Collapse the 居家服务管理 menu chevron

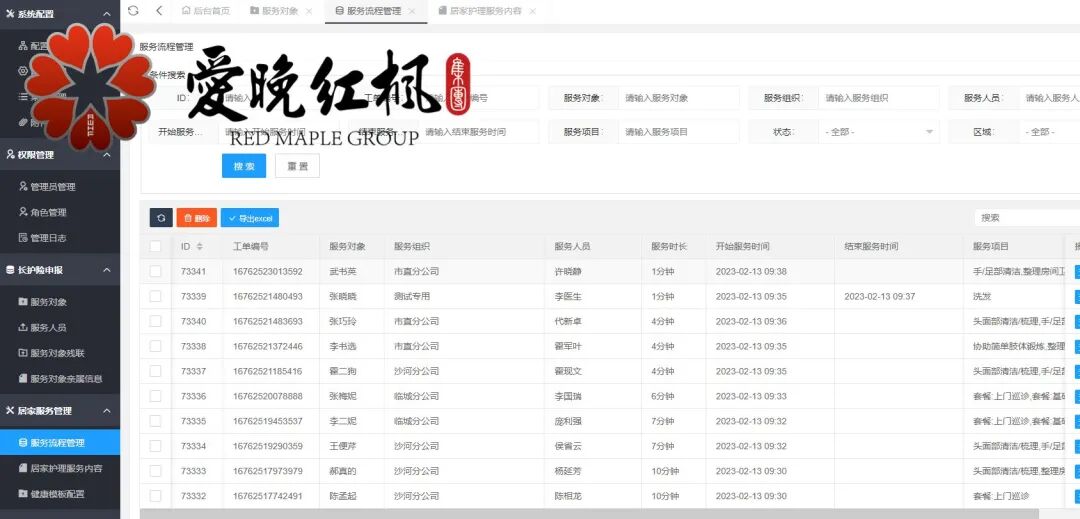tap(107, 410)
